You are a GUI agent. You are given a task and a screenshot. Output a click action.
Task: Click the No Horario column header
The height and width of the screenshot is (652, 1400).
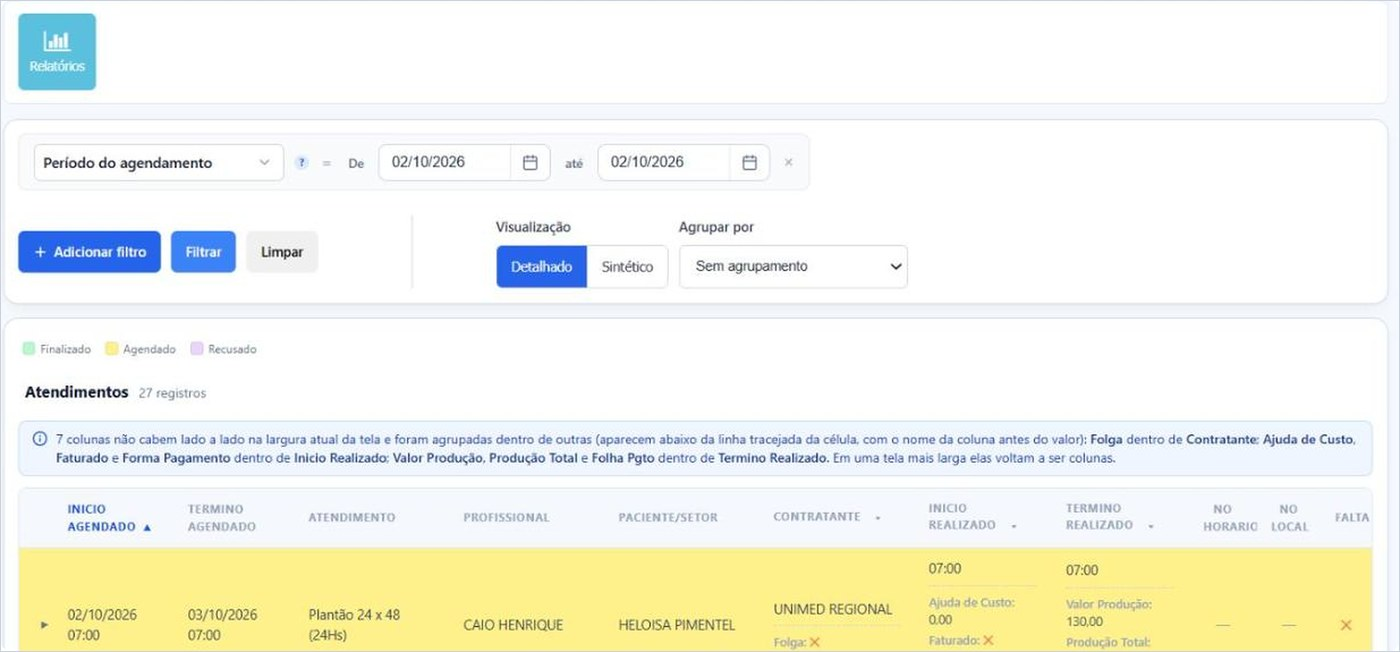1229,518
